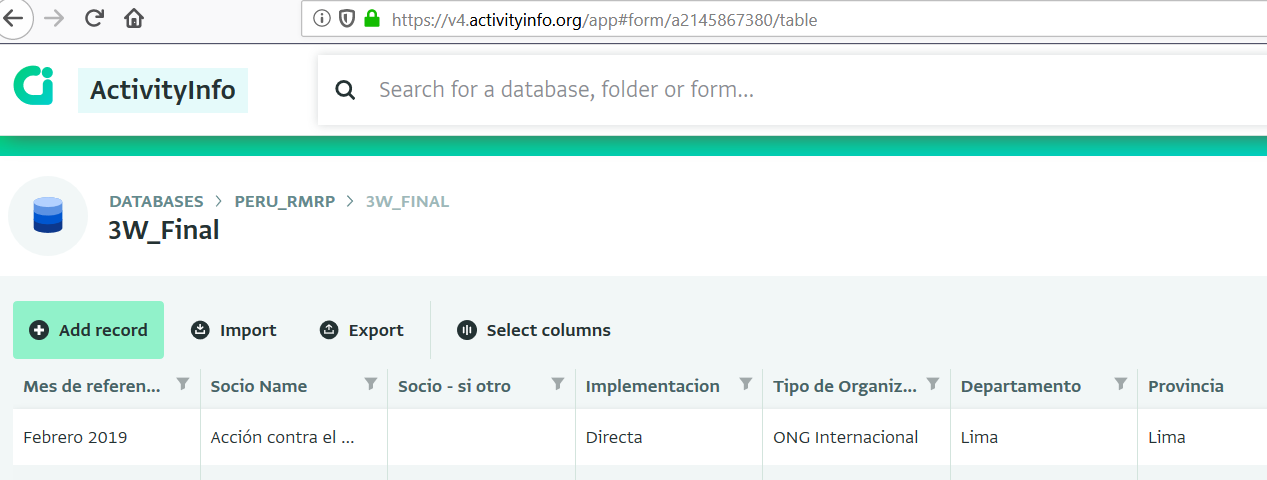
Task: Open Select columns
Action: [x=534, y=330]
